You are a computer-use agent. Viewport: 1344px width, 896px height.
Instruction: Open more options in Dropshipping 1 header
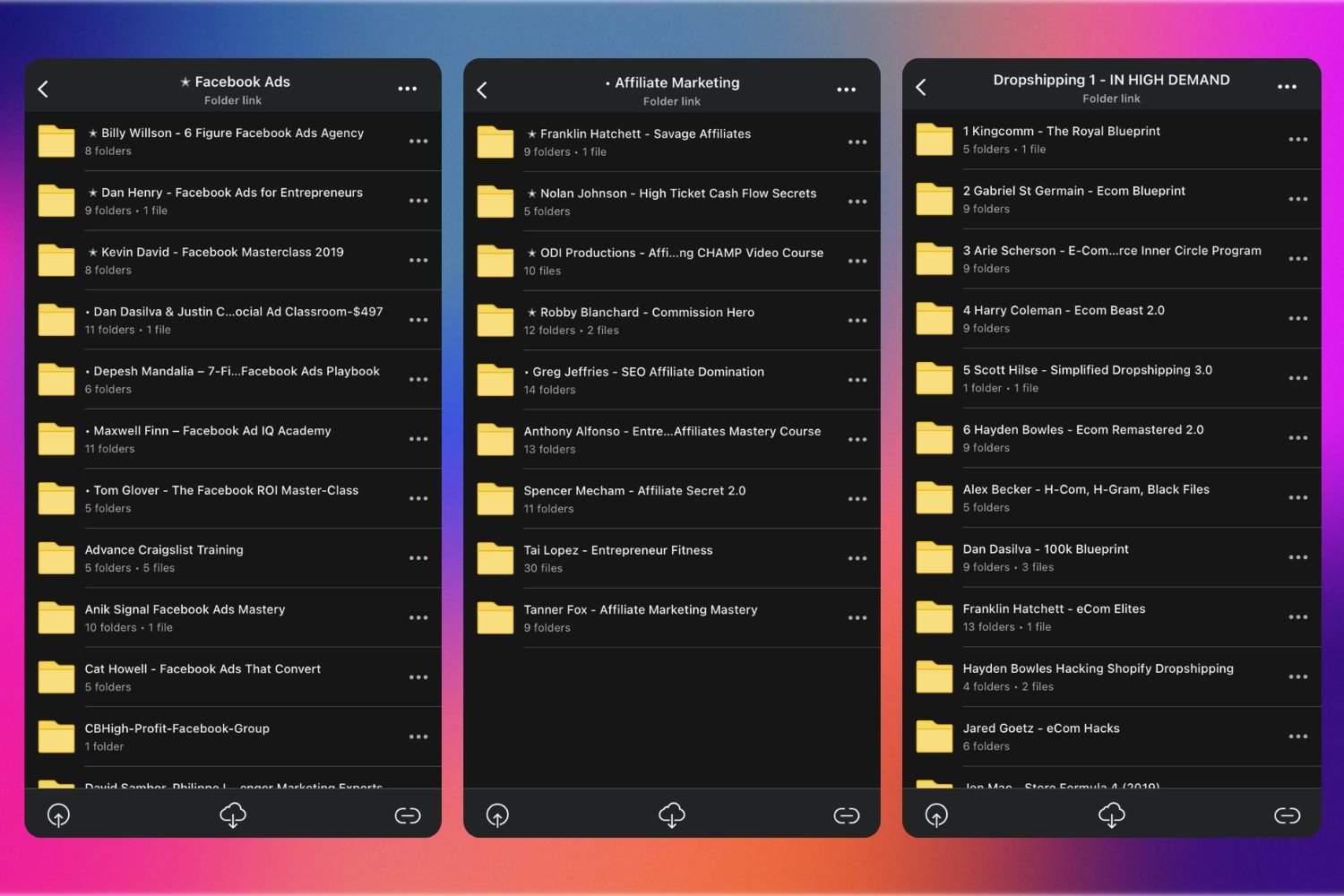point(1288,87)
